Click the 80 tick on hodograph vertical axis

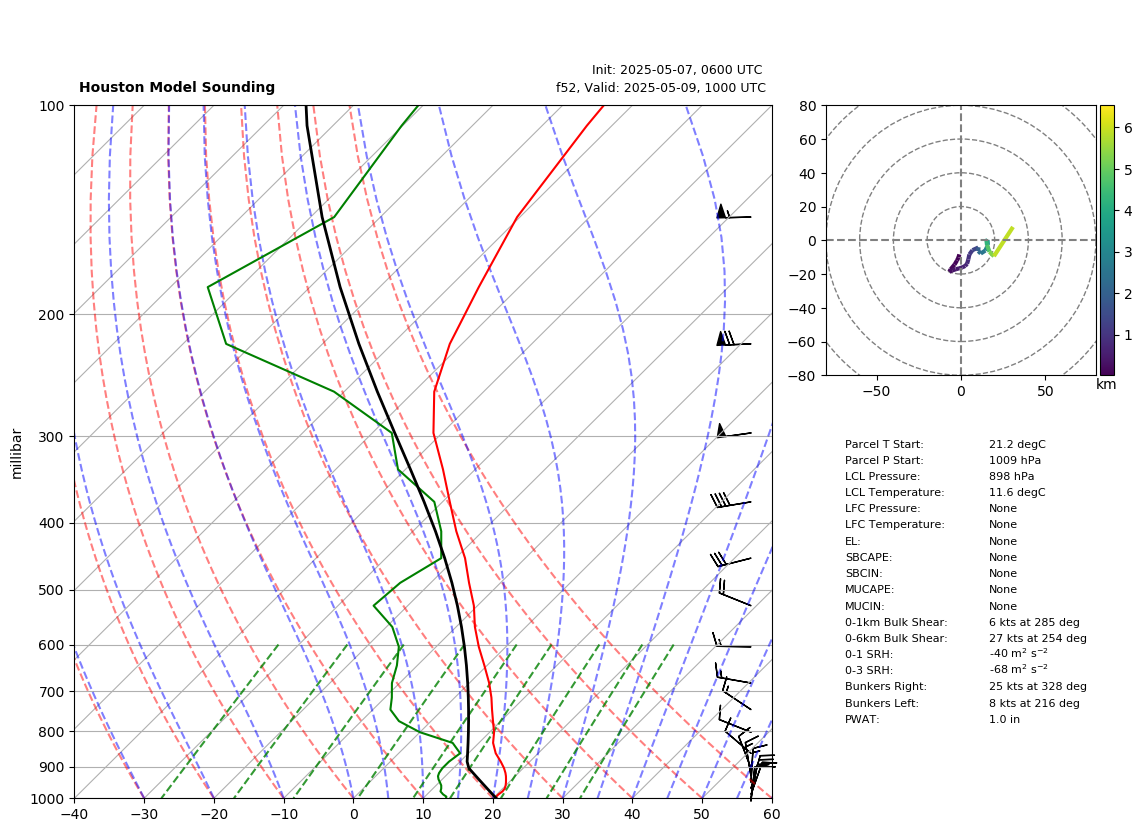811,106
